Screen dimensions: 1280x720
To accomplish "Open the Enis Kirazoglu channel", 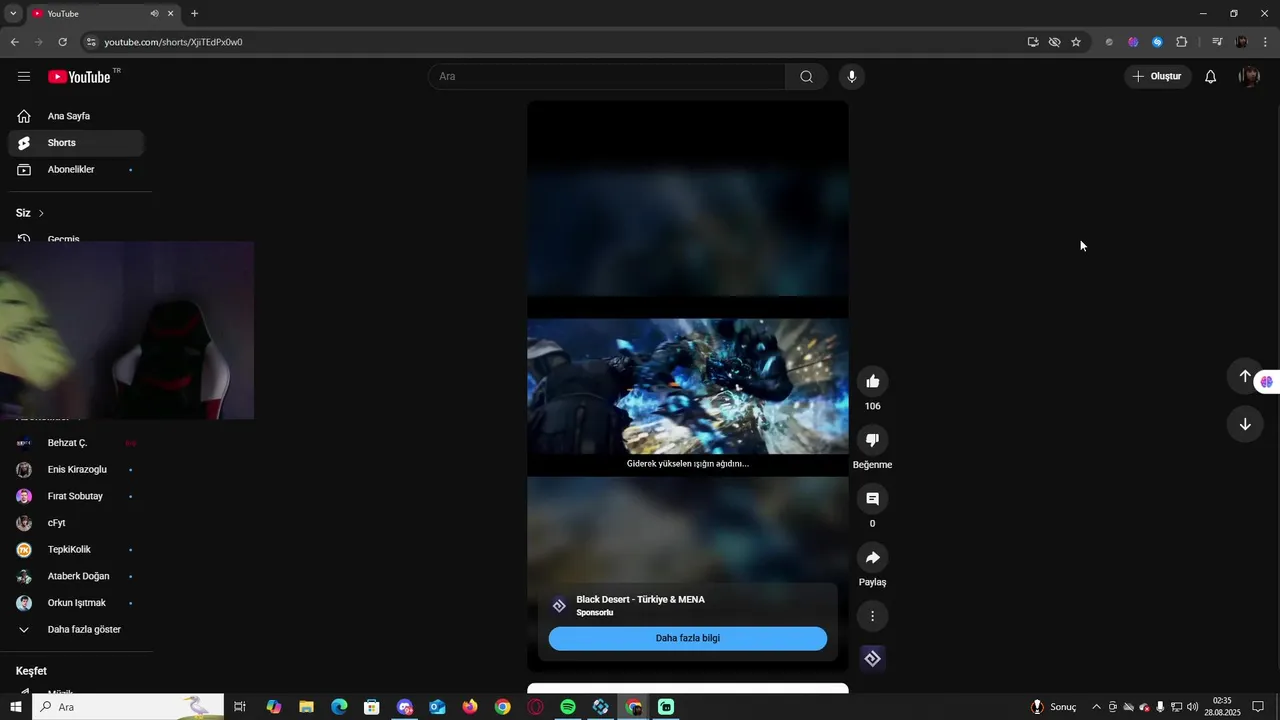I will tap(76, 470).
